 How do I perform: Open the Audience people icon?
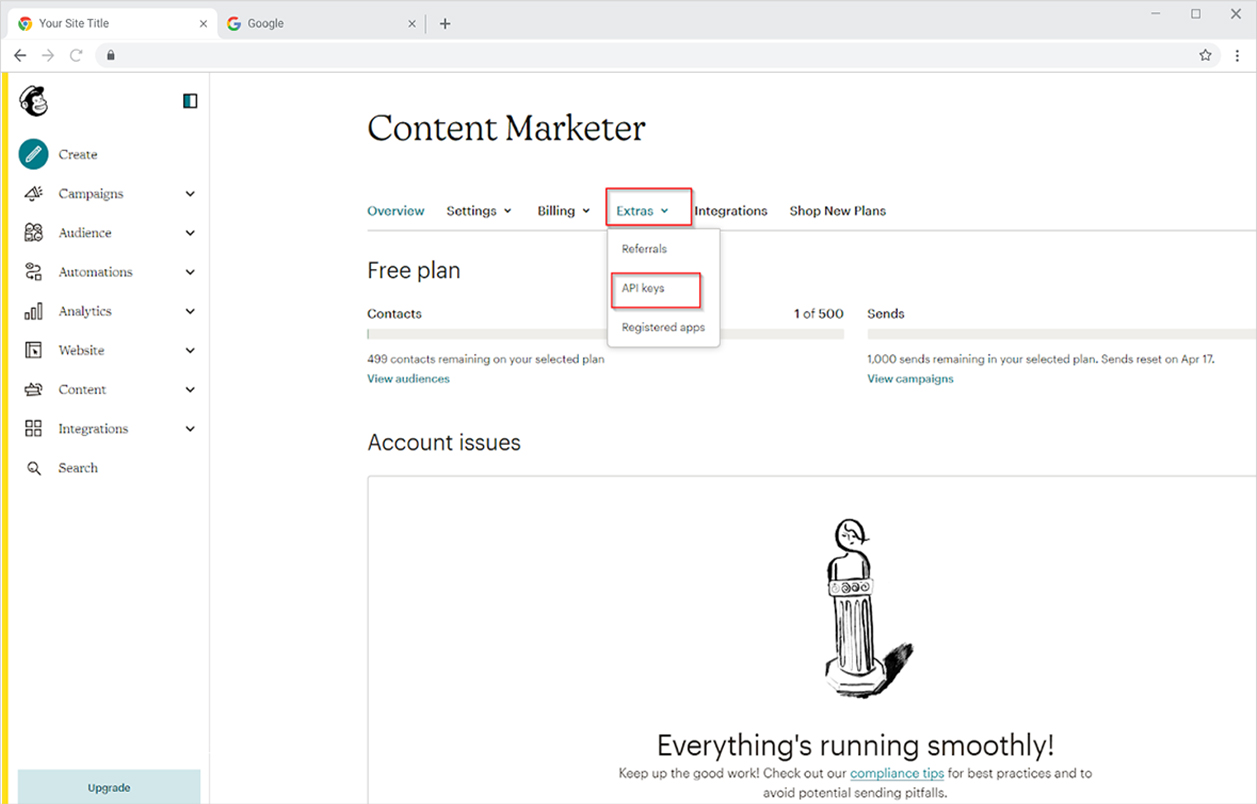34,233
